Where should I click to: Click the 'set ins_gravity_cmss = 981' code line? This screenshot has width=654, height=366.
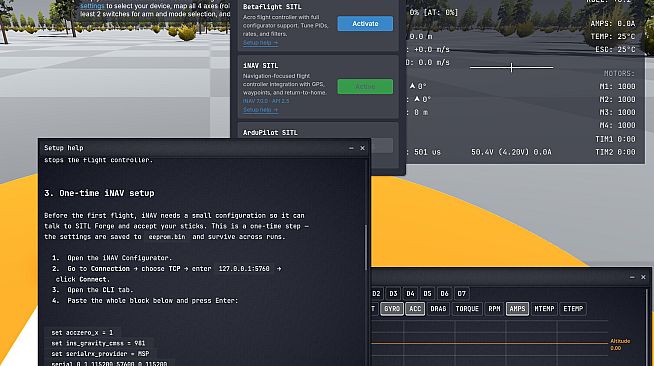[x=98, y=343]
